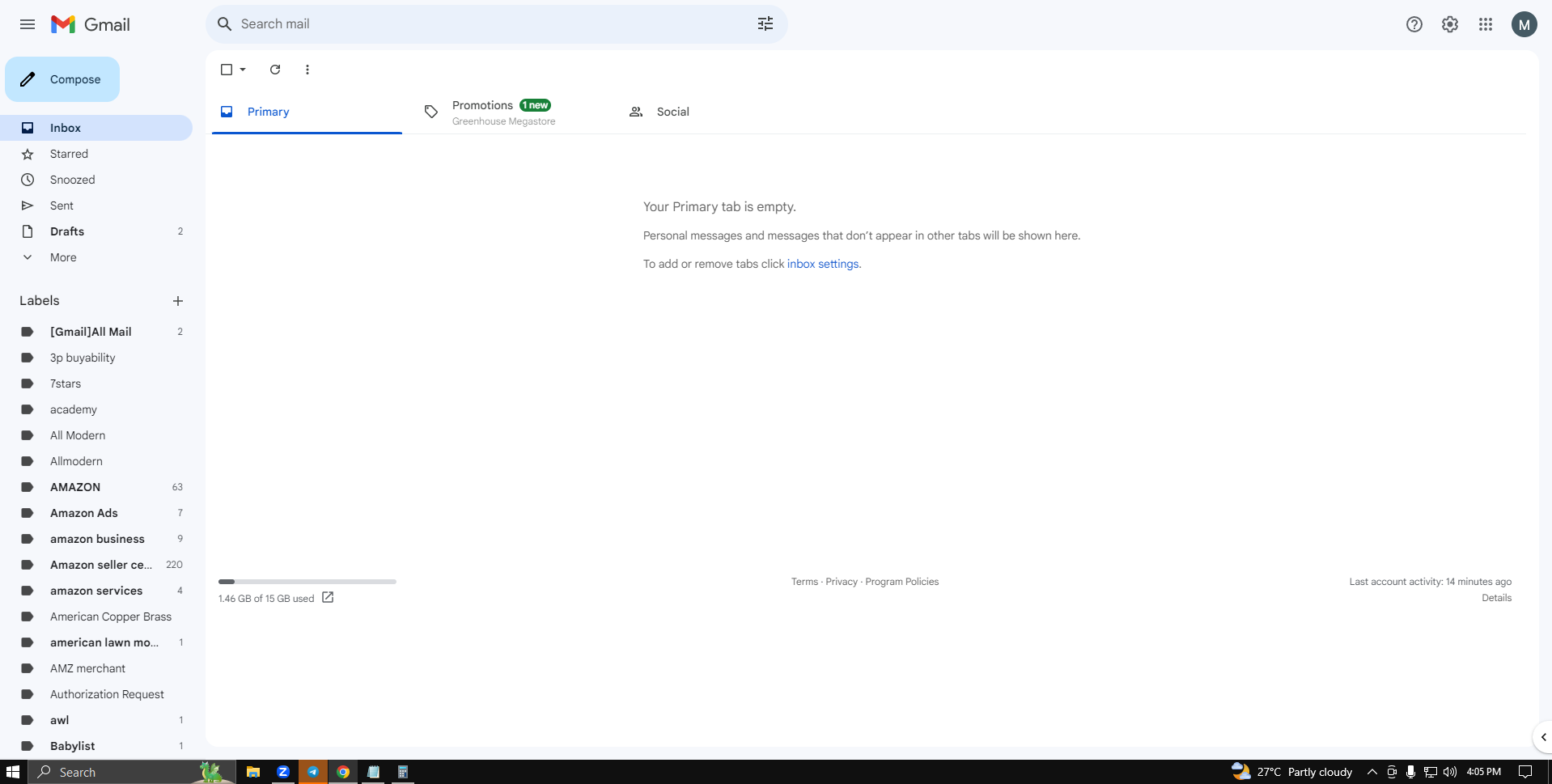Screen dimensions: 1552x784
Task: Open the Amazon Ads label
Action: tap(96, 513)
